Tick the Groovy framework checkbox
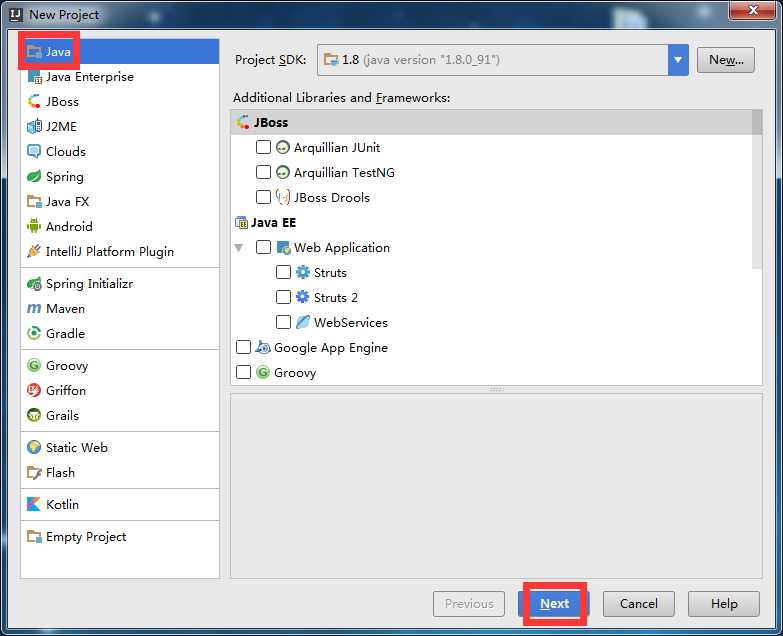 pyautogui.click(x=243, y=372)
